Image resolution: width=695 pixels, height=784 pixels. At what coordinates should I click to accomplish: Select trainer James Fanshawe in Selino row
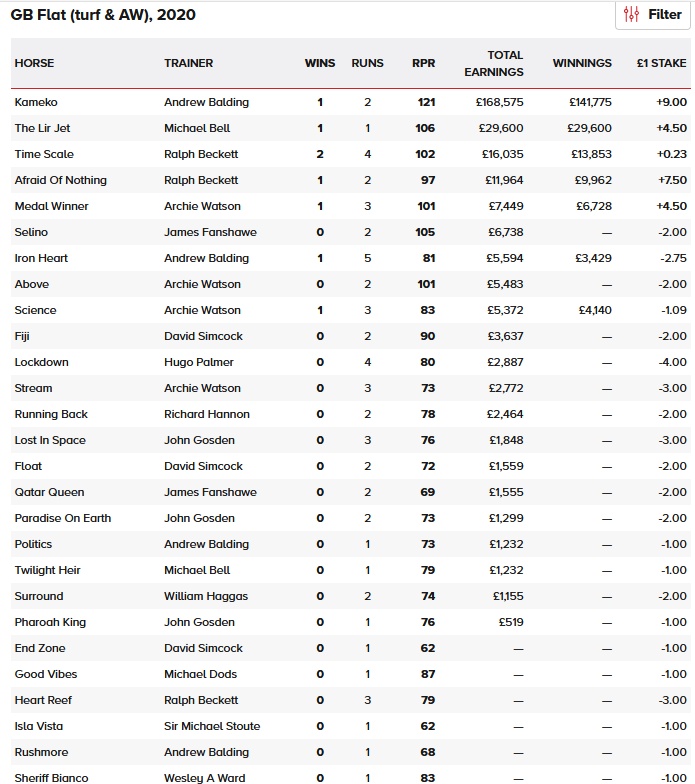(x=210, y=232)
